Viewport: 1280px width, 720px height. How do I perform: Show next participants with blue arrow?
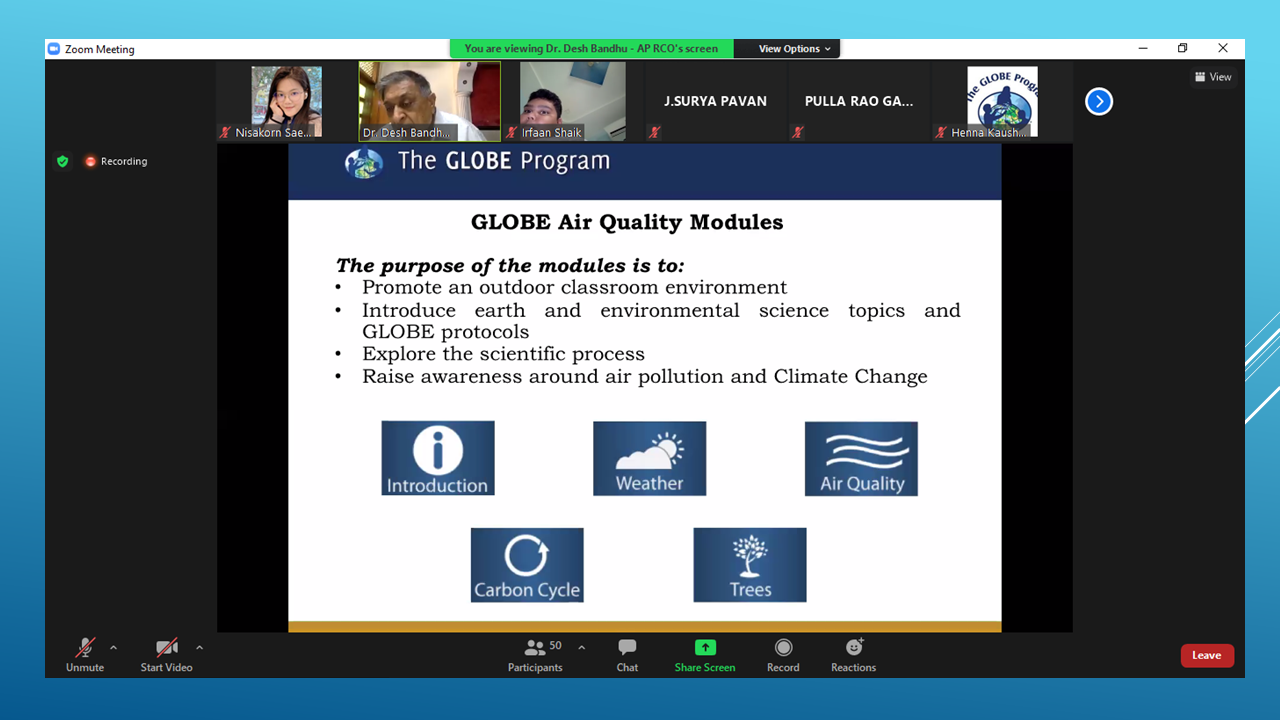pos(1099,102)
